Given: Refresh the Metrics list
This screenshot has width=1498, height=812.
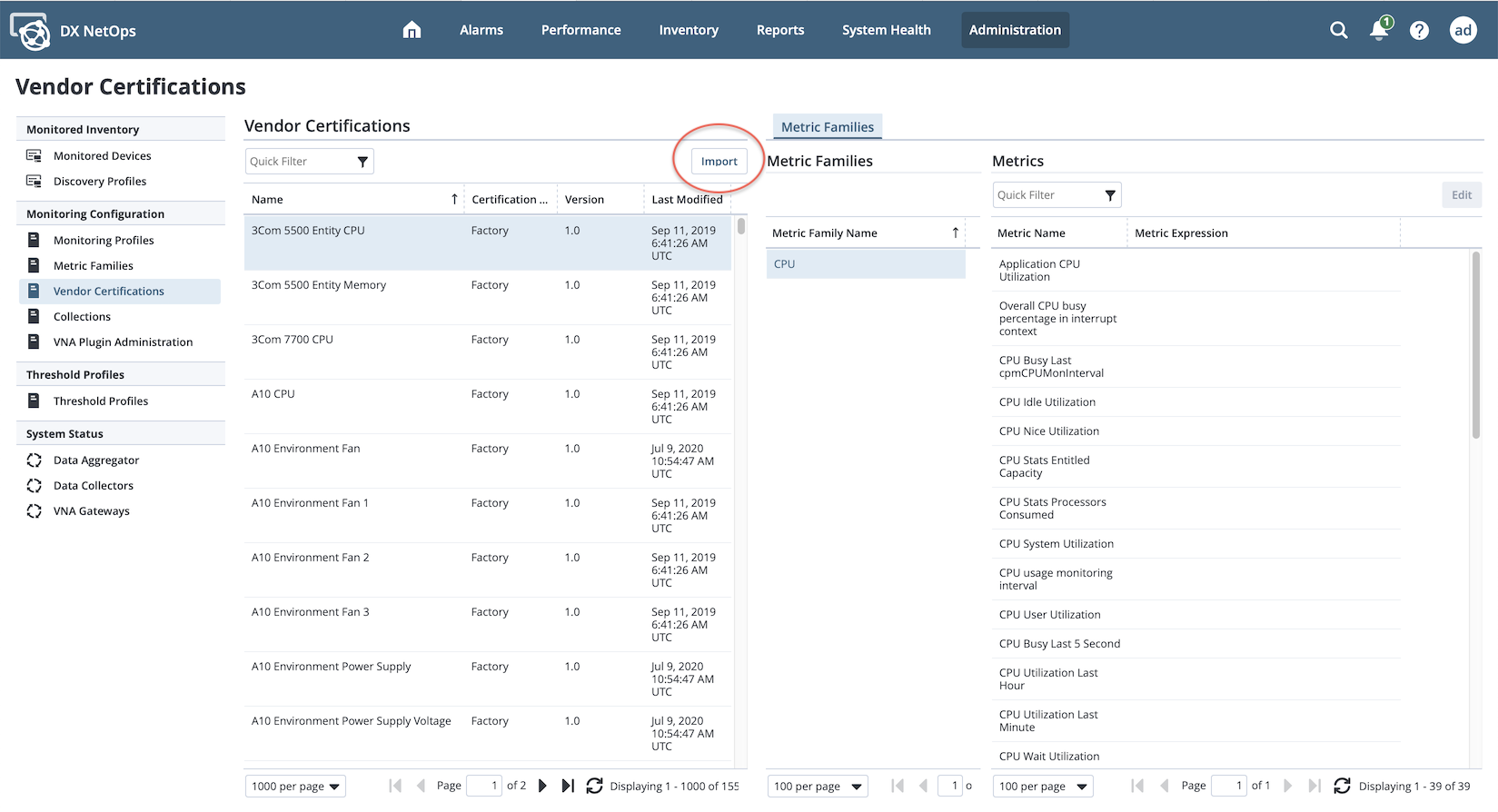Looking at the screenshot, I should (x=1342, y=786).
